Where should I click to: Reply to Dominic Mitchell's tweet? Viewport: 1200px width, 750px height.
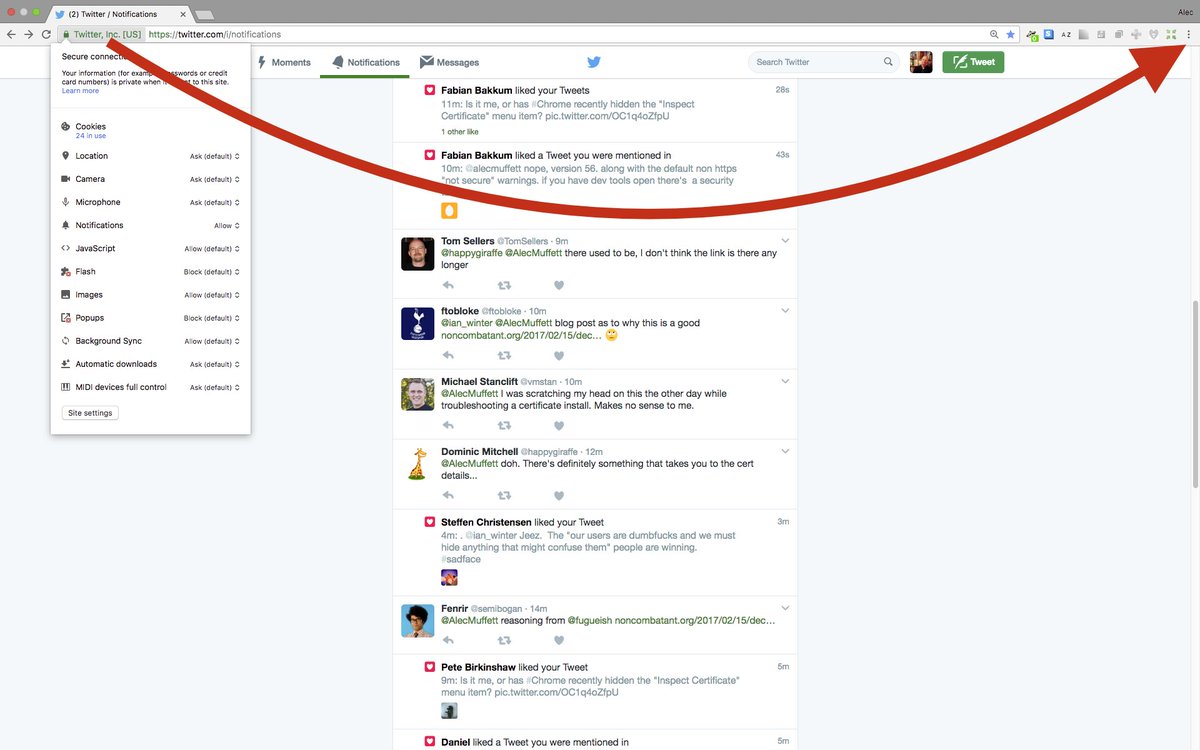[x=448, y=495]
